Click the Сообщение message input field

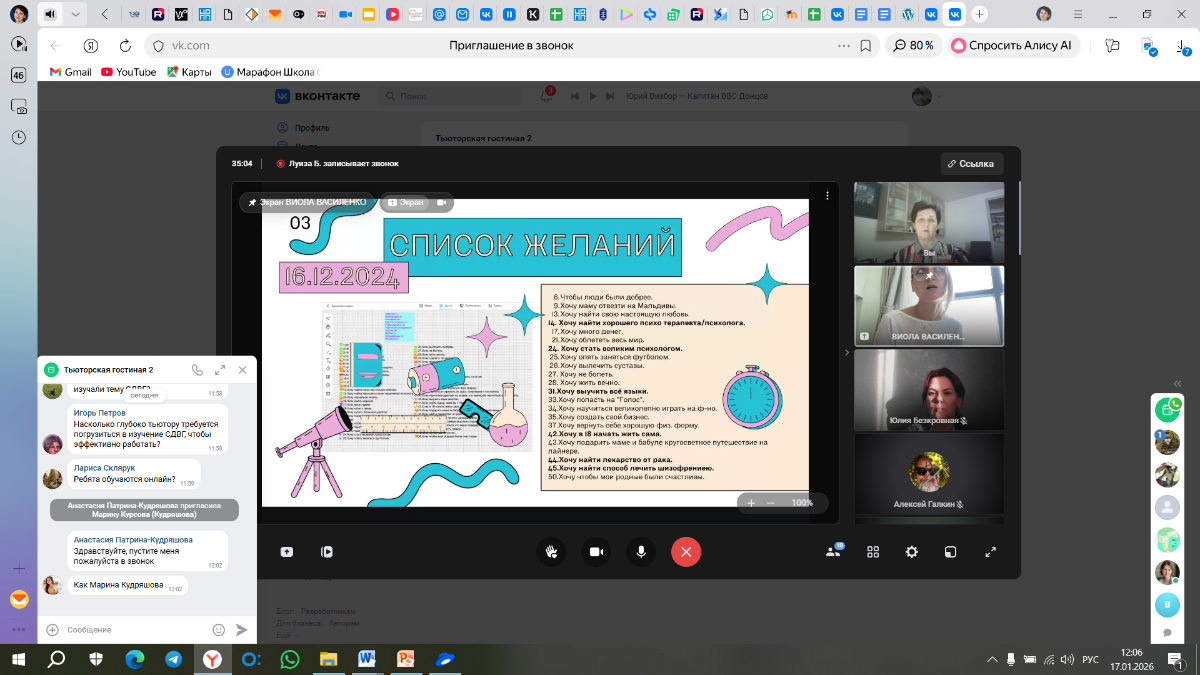(135, 630)
